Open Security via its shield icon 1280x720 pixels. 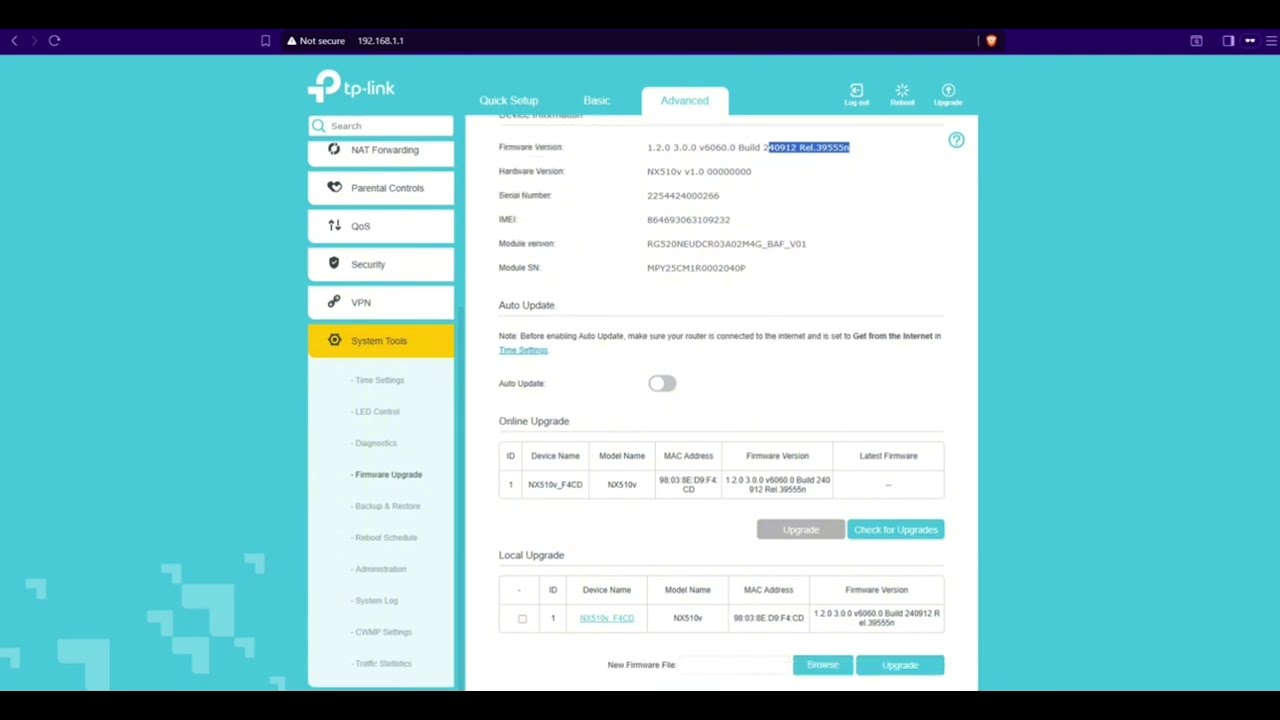pos(334,264)
